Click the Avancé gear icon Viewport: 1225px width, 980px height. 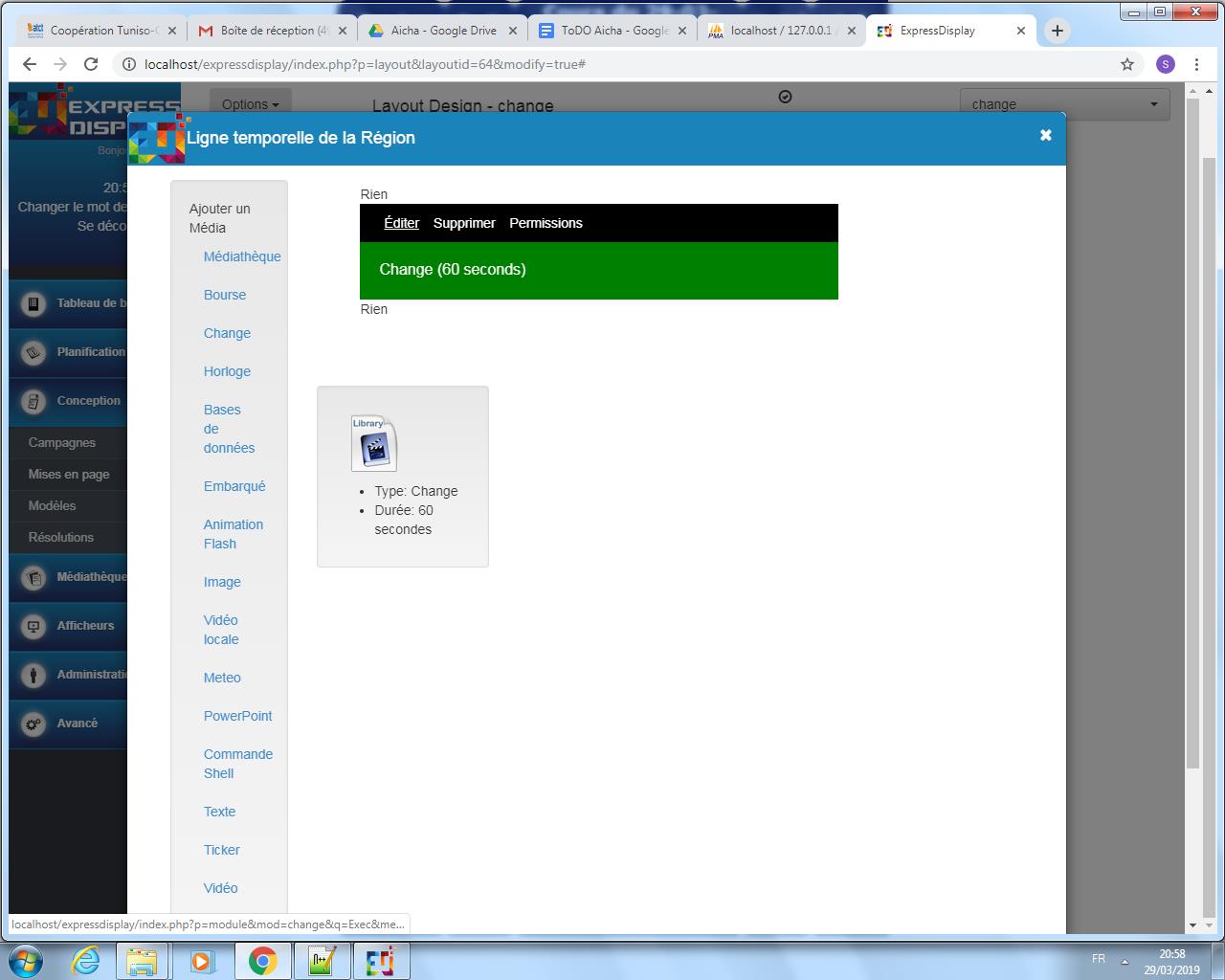tap(33, 724)
